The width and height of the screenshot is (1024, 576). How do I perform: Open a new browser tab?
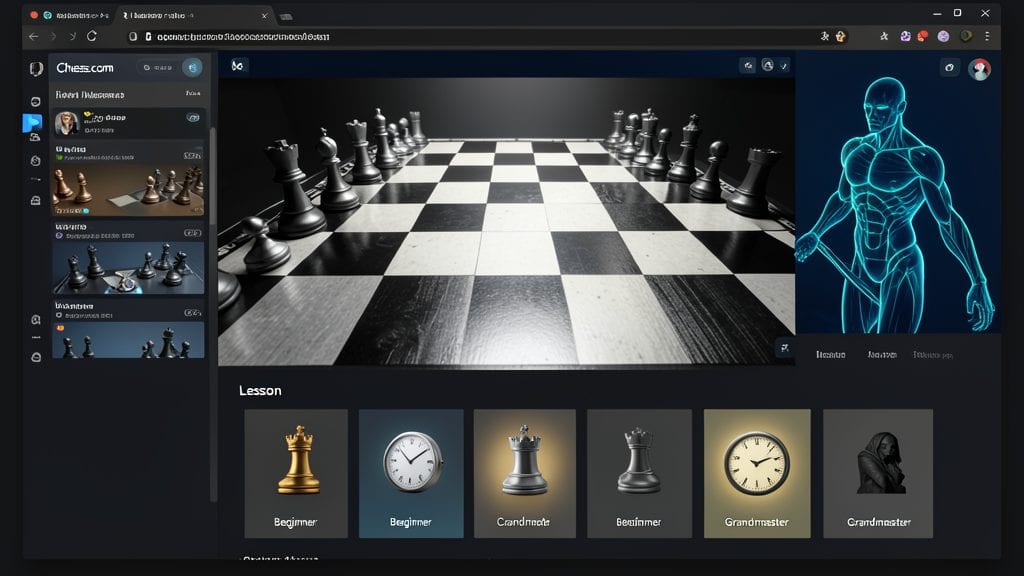tap(286, 16)
